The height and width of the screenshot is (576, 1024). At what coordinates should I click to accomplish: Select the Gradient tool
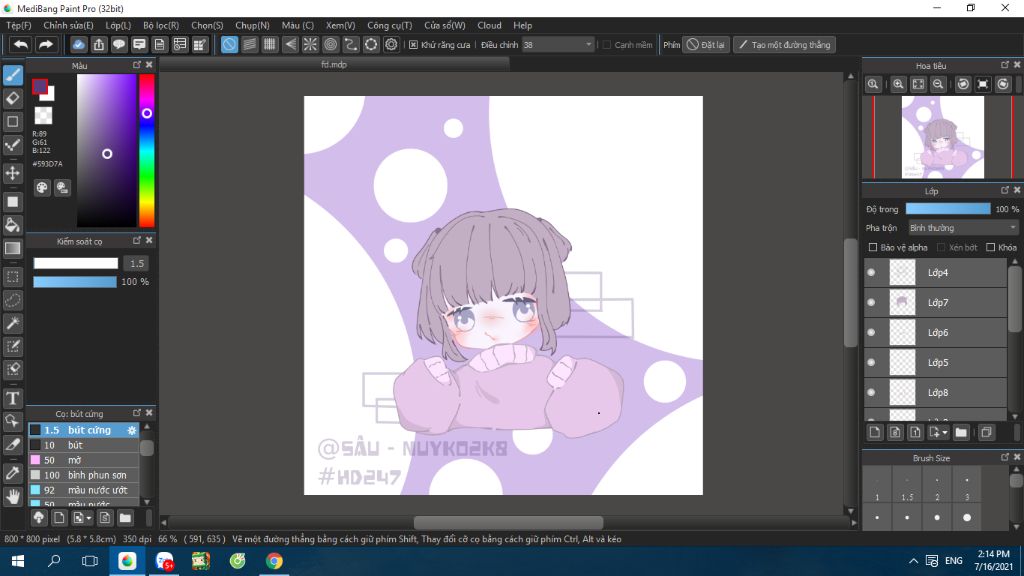point(12,248)
